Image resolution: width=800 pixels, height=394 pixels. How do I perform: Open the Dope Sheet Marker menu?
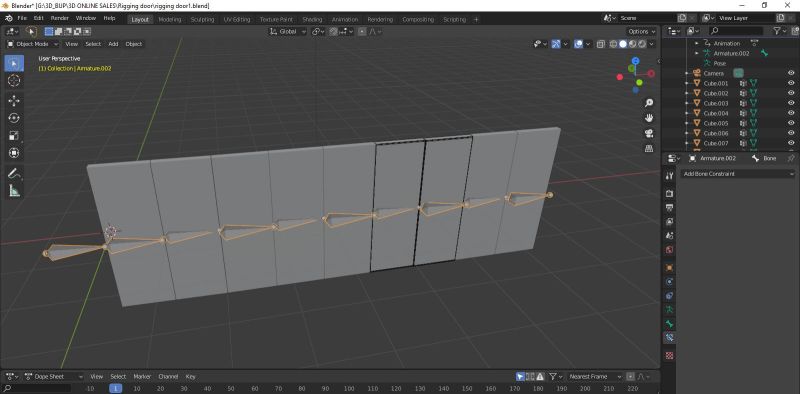coord(142,377)
